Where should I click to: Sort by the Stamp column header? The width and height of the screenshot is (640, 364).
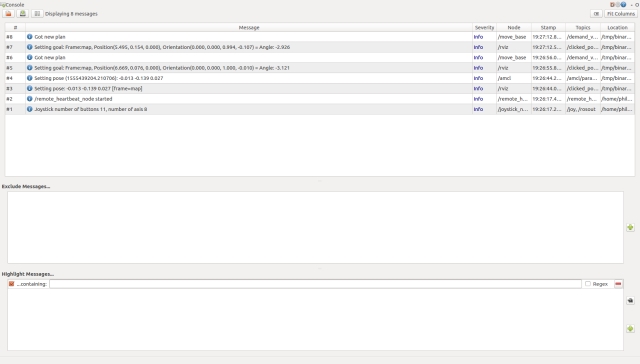pyautogui.click(x=548, y=27)
